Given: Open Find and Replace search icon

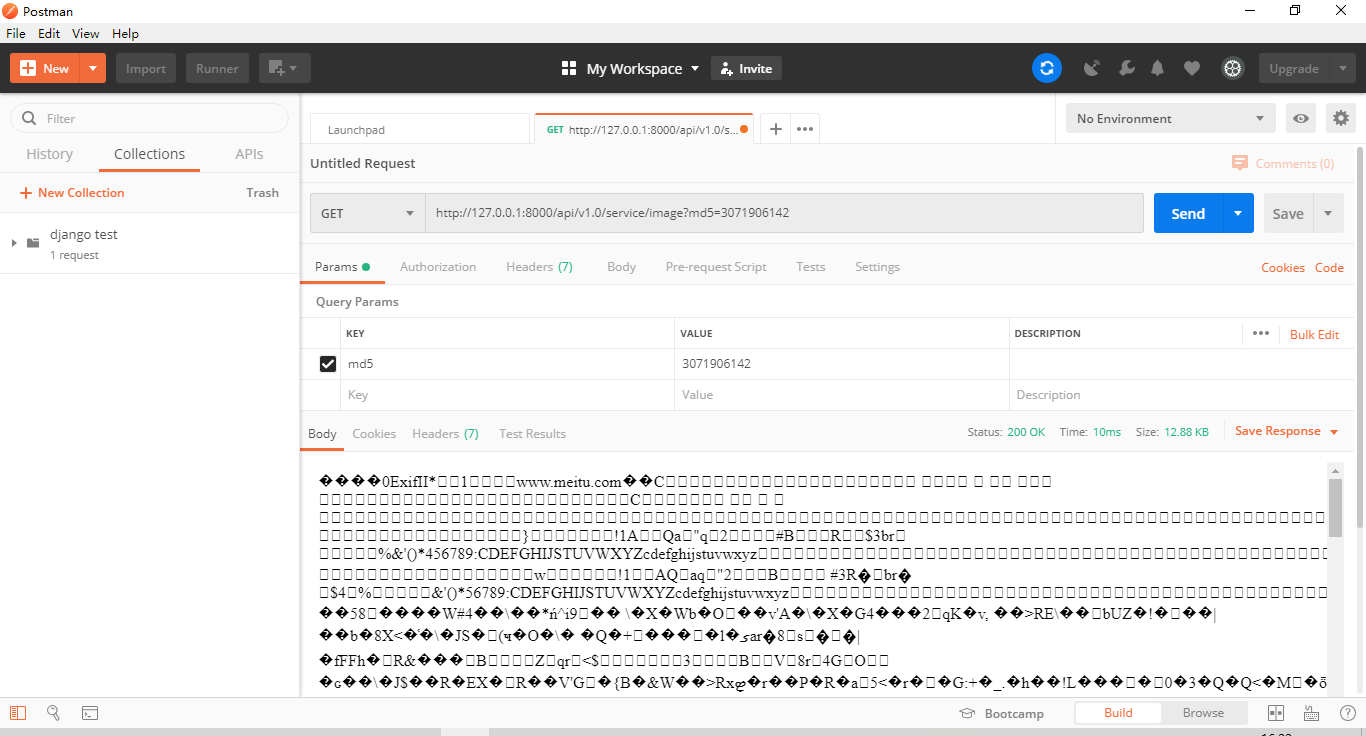Looking at the screenshot, I should click(x=54, y=713).
